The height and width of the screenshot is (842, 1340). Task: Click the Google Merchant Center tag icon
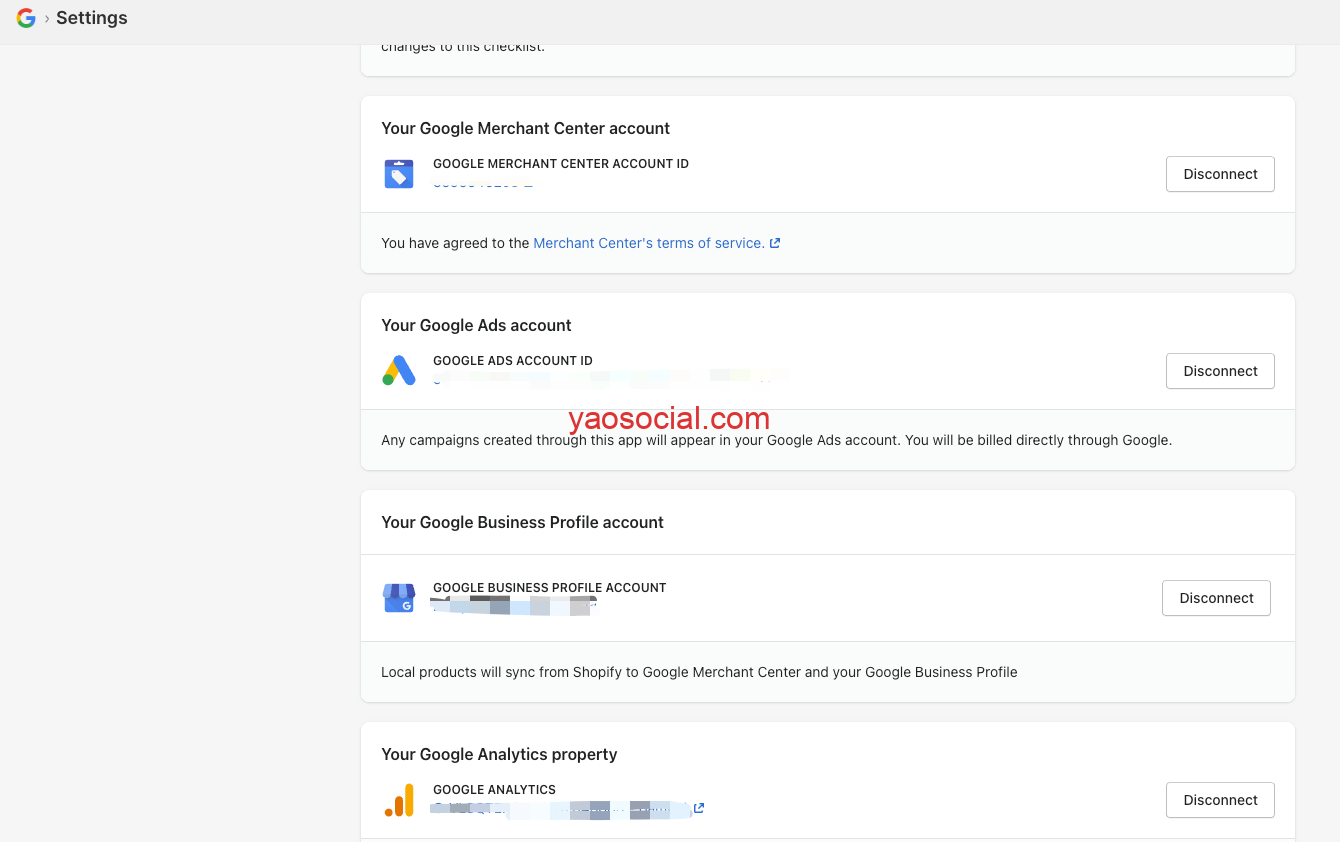pos(399,174)
